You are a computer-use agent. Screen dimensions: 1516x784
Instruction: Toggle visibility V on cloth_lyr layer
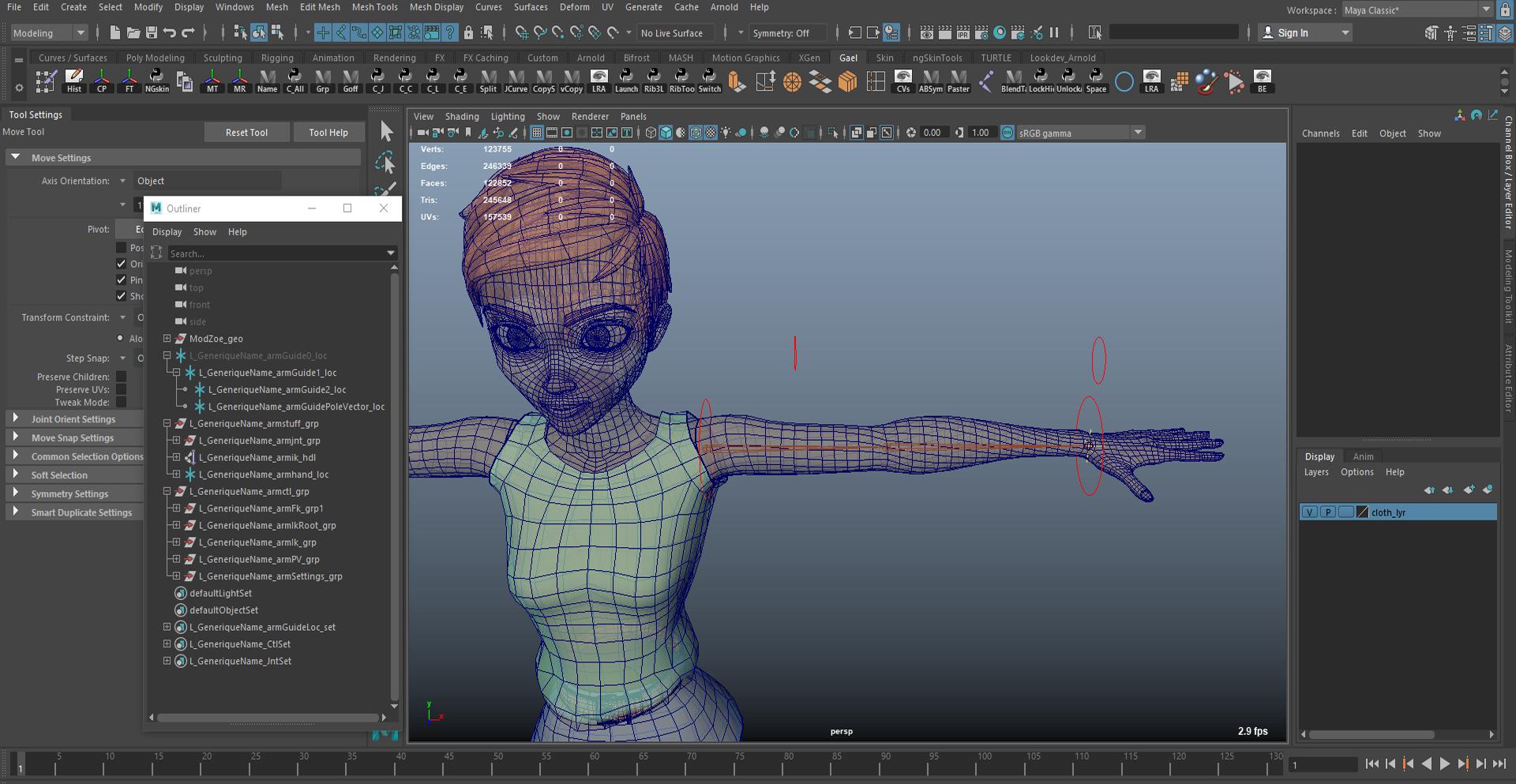[1309, 512]
